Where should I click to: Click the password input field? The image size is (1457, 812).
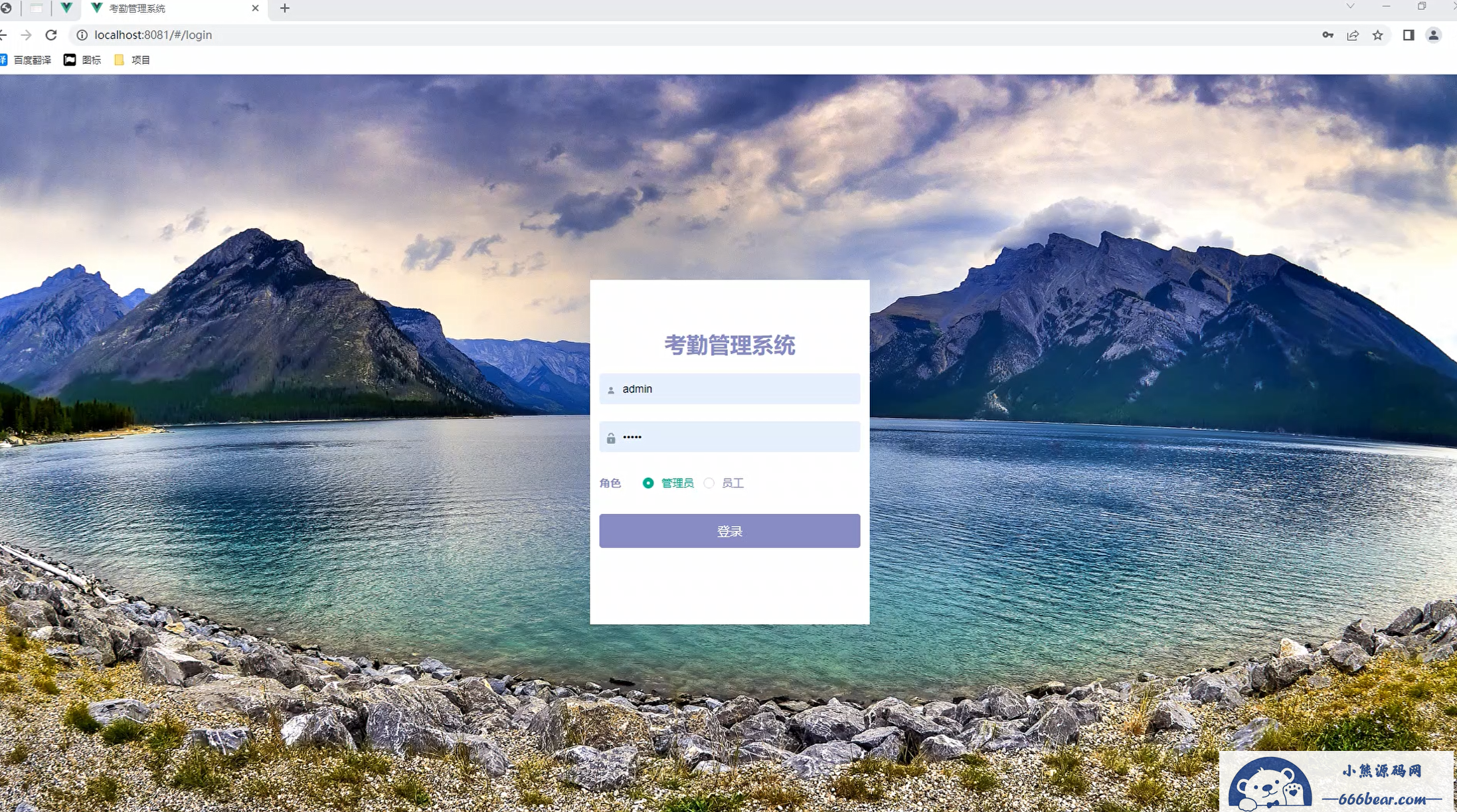(x=729, y=437)
